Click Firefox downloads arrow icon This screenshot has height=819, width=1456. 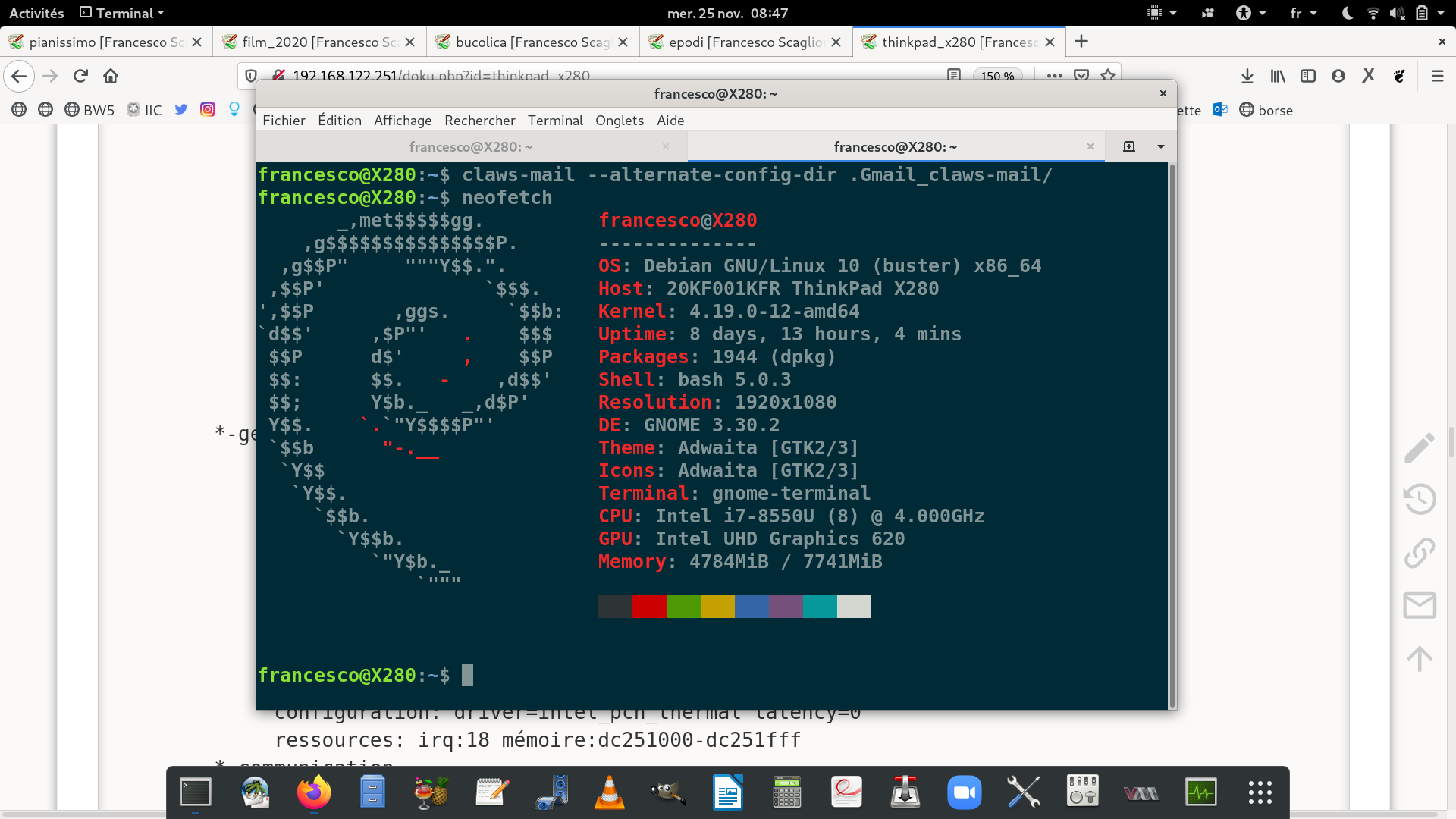pos(1247,76)
